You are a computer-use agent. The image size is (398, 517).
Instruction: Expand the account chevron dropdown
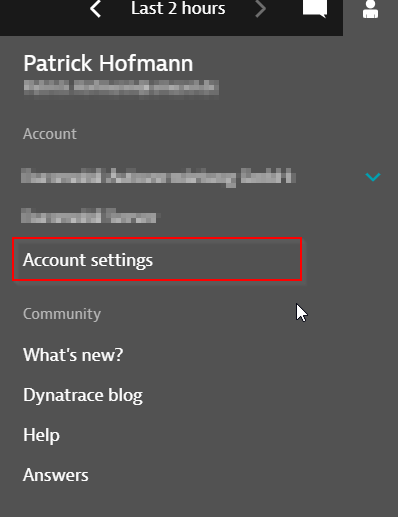point(373,176)
